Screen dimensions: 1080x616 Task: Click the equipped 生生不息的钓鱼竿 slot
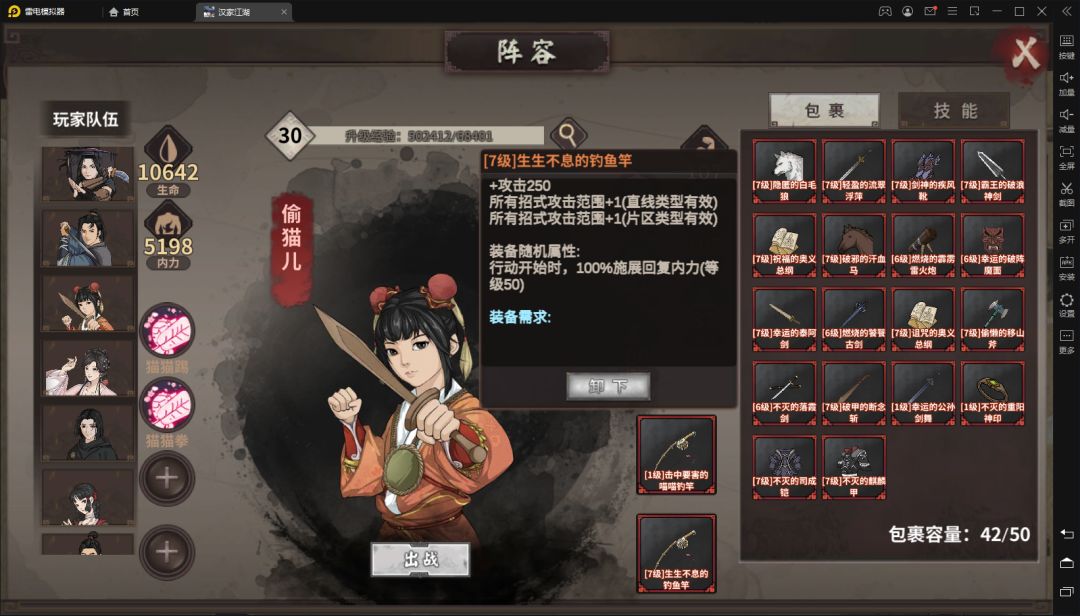coord(676,553)
